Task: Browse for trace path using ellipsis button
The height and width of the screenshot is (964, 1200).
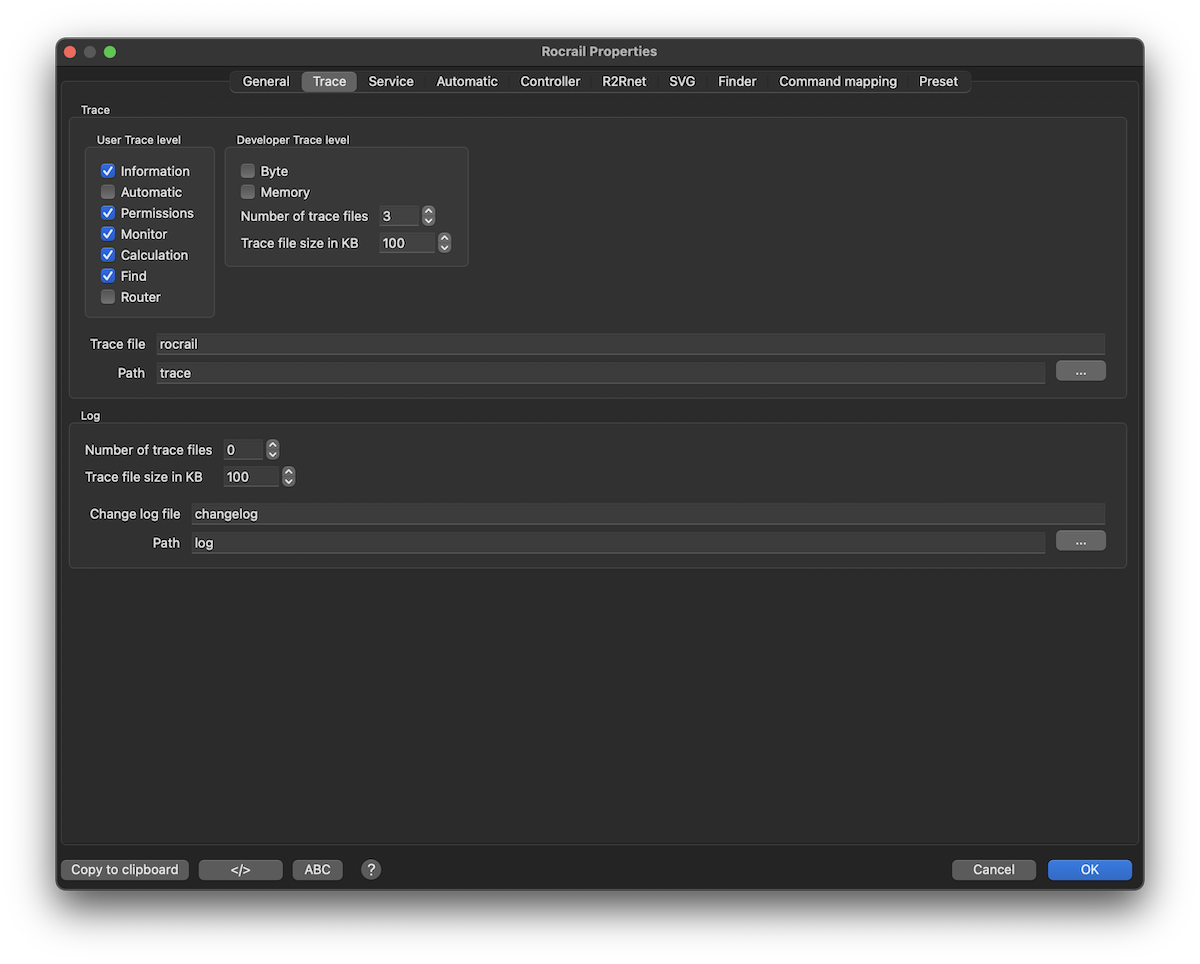Action: coord(1080,371)
